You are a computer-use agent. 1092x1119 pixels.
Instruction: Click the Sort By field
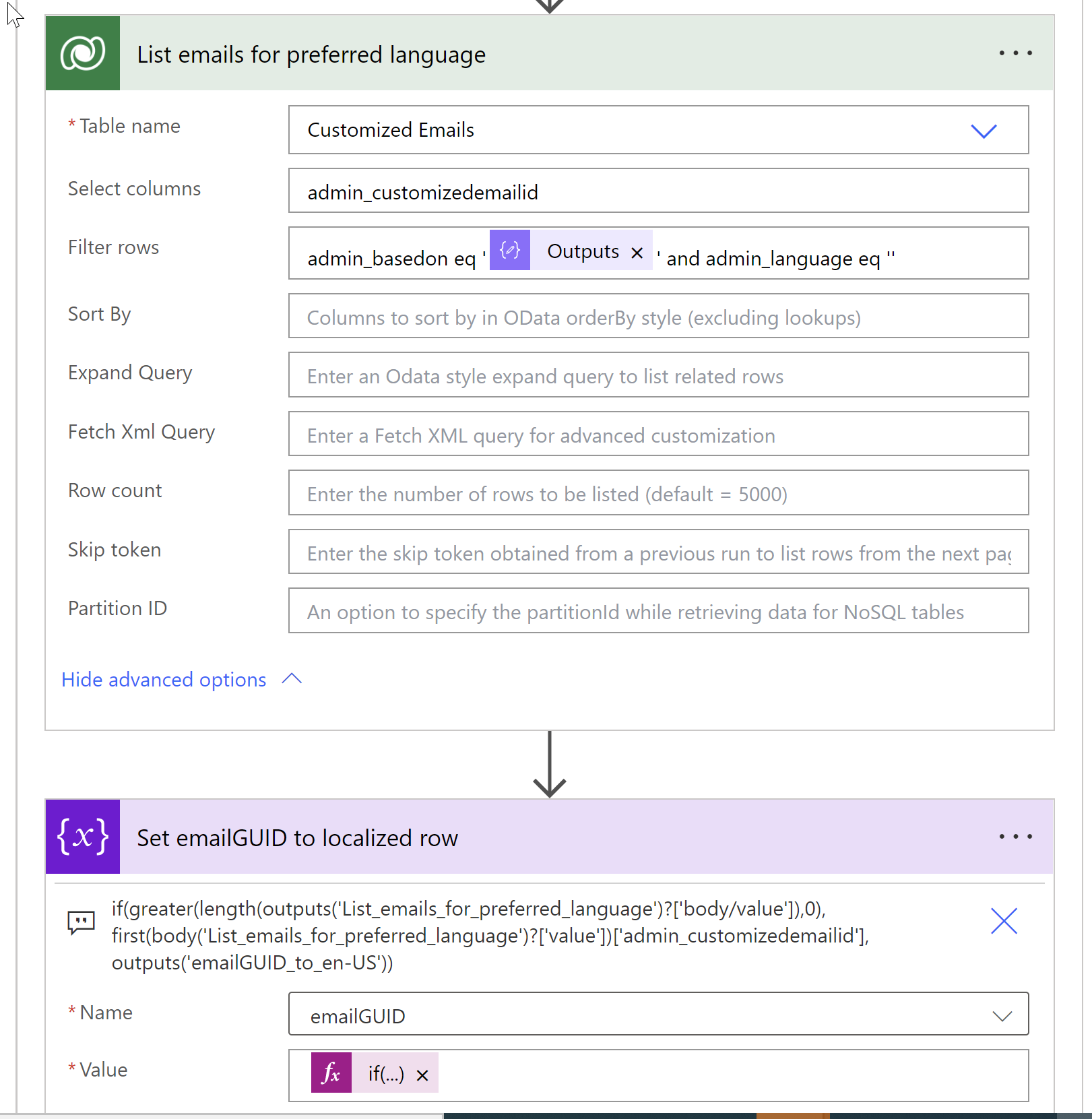coord(658,317)
